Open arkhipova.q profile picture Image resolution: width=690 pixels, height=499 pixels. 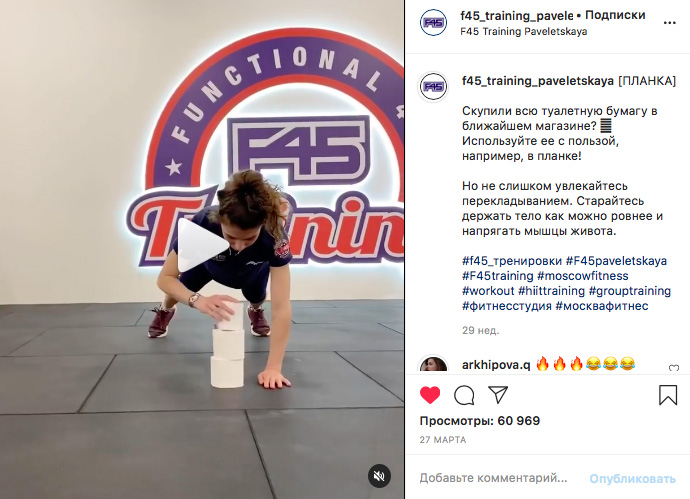pyautogui.click(x=433, y=364)
